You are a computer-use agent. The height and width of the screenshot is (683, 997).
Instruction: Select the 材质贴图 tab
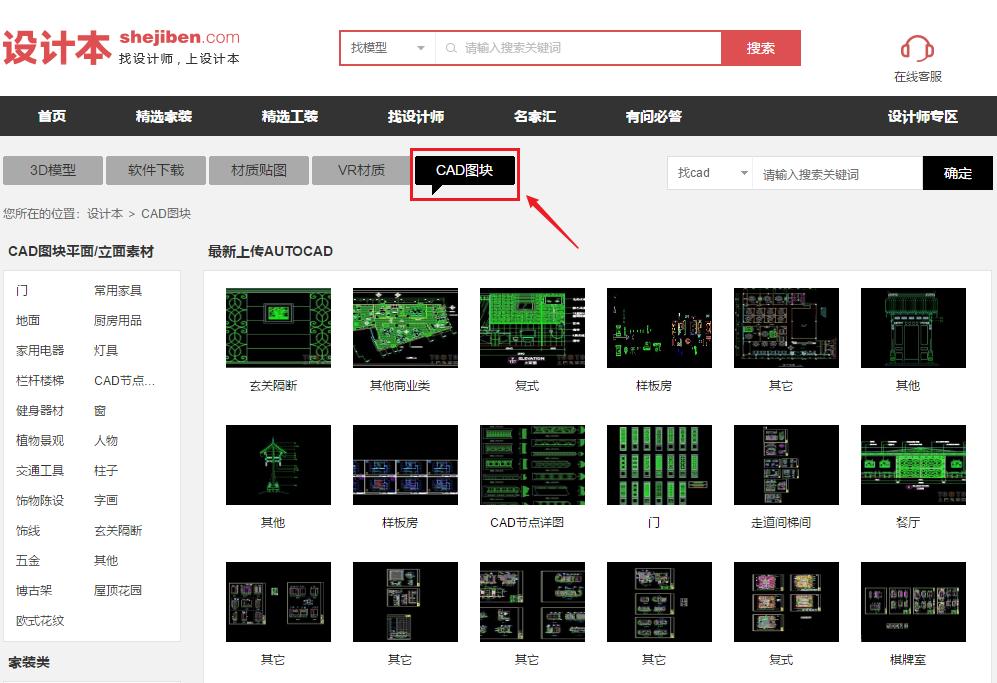pos(259,170)
